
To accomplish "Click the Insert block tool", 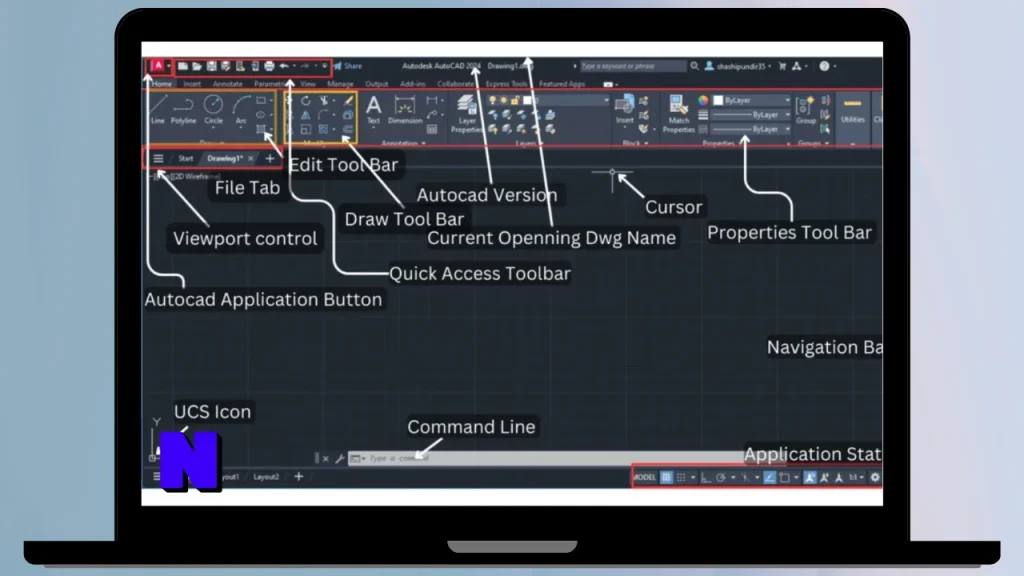I will point(624,109).
